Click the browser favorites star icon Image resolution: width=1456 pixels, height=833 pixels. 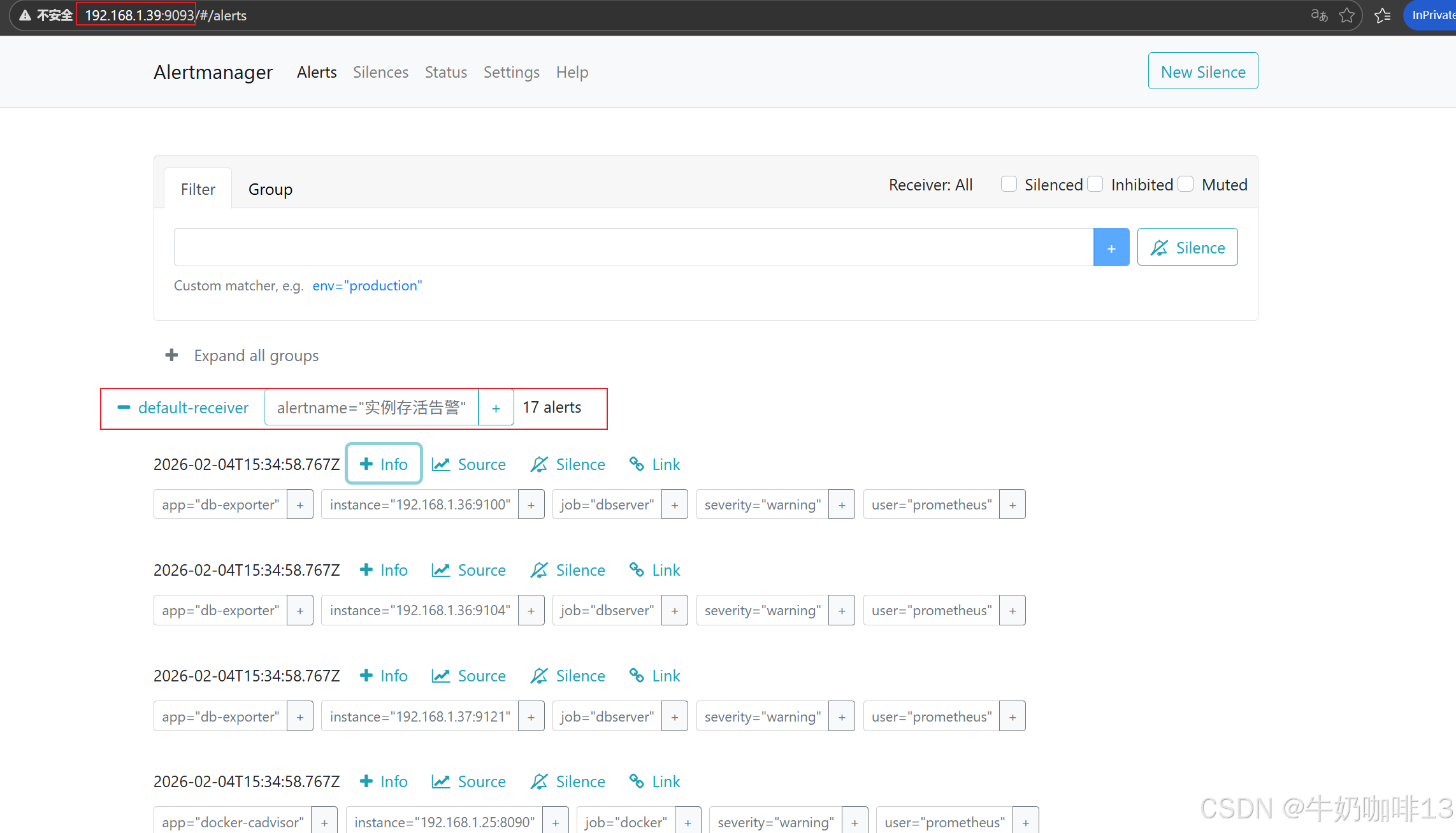point(1346,15)
